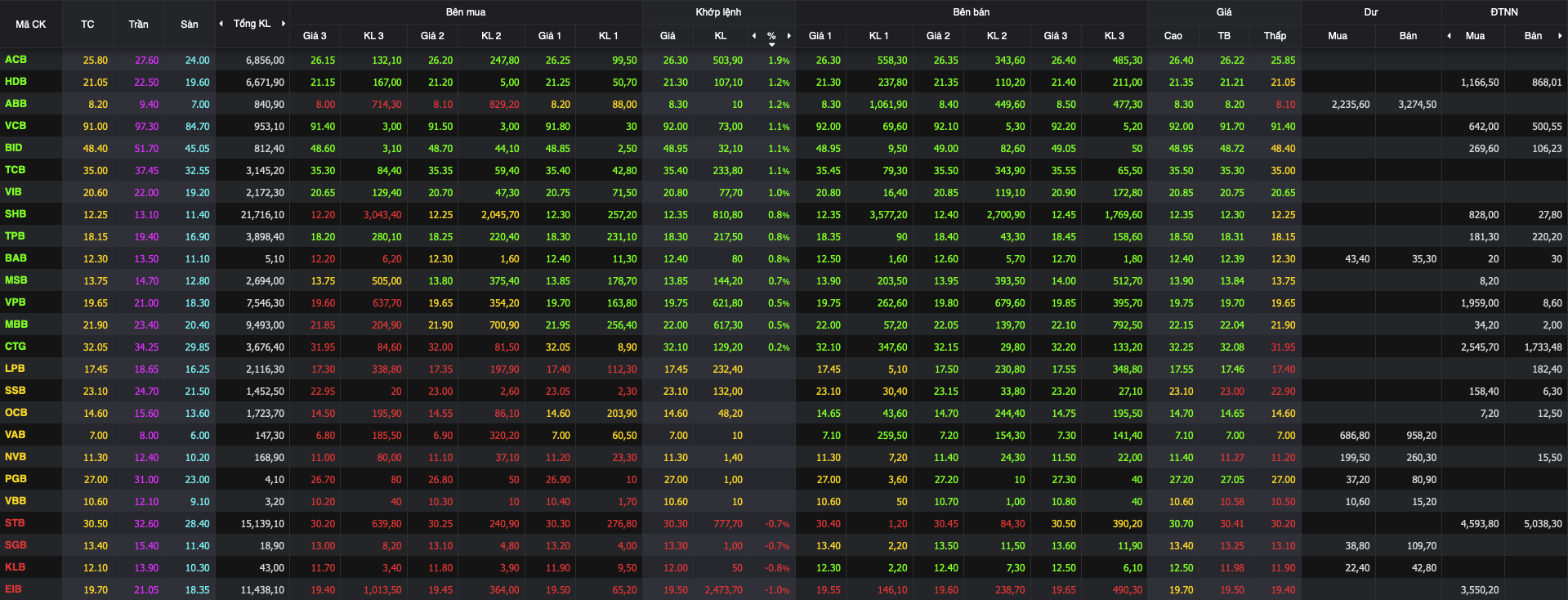
Task: Open stock symbol SHB
Action: coord(16,214)
